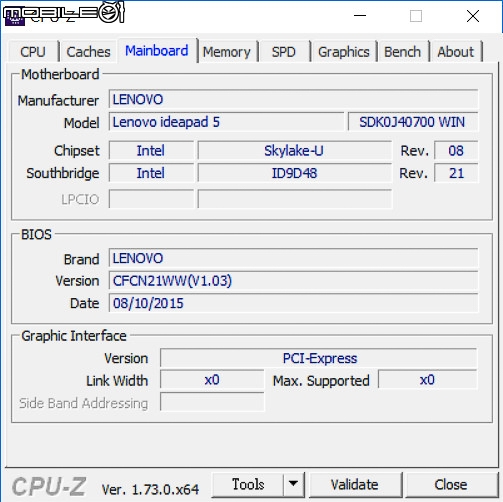Click the Link Width x0 field

pos(212,380)
